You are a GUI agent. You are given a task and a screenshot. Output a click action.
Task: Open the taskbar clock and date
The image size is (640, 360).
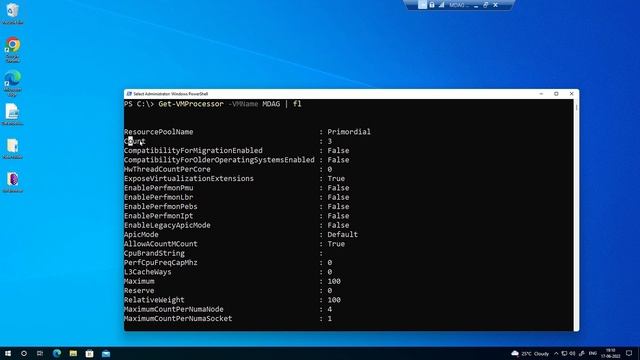611,353
